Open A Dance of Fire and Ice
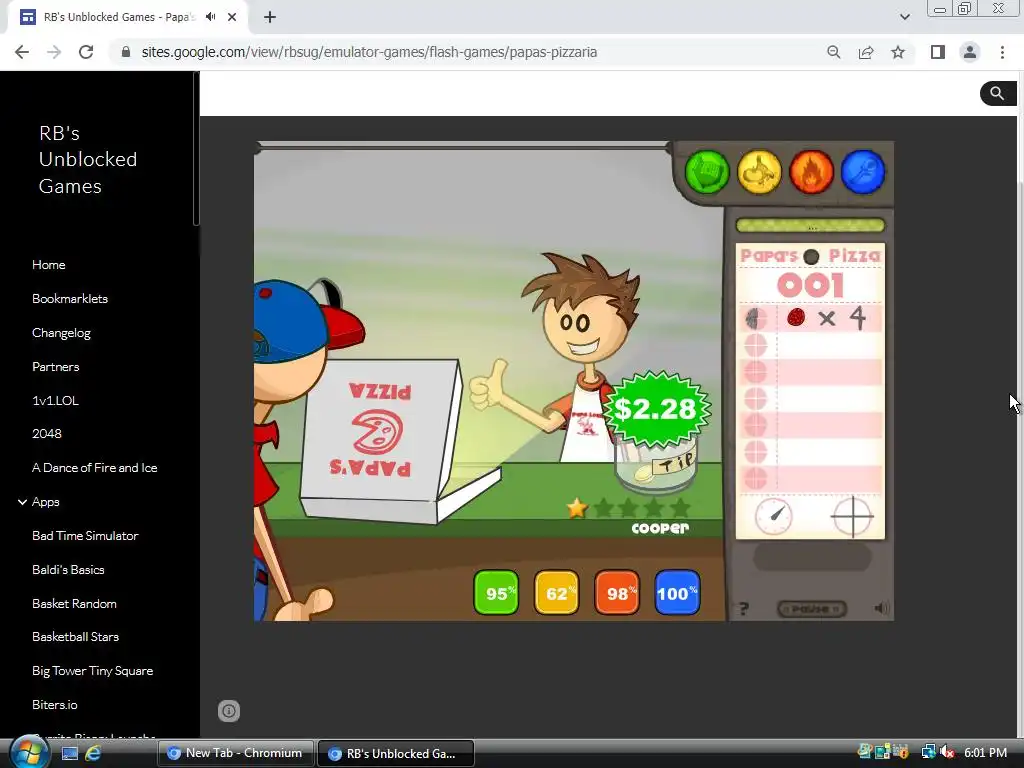Screen dimensions: 1024x768 click(x=95, y=468)
